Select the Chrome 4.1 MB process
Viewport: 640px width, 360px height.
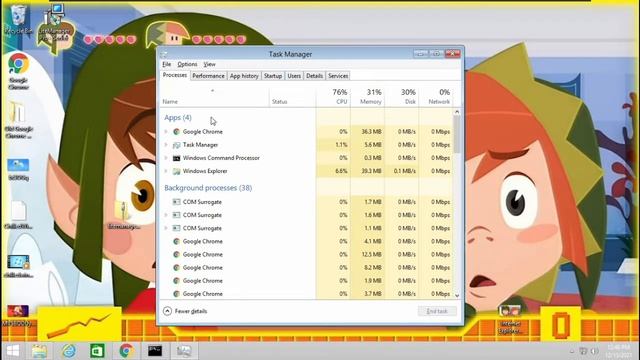pyautogui.click(x=307, y=241)
